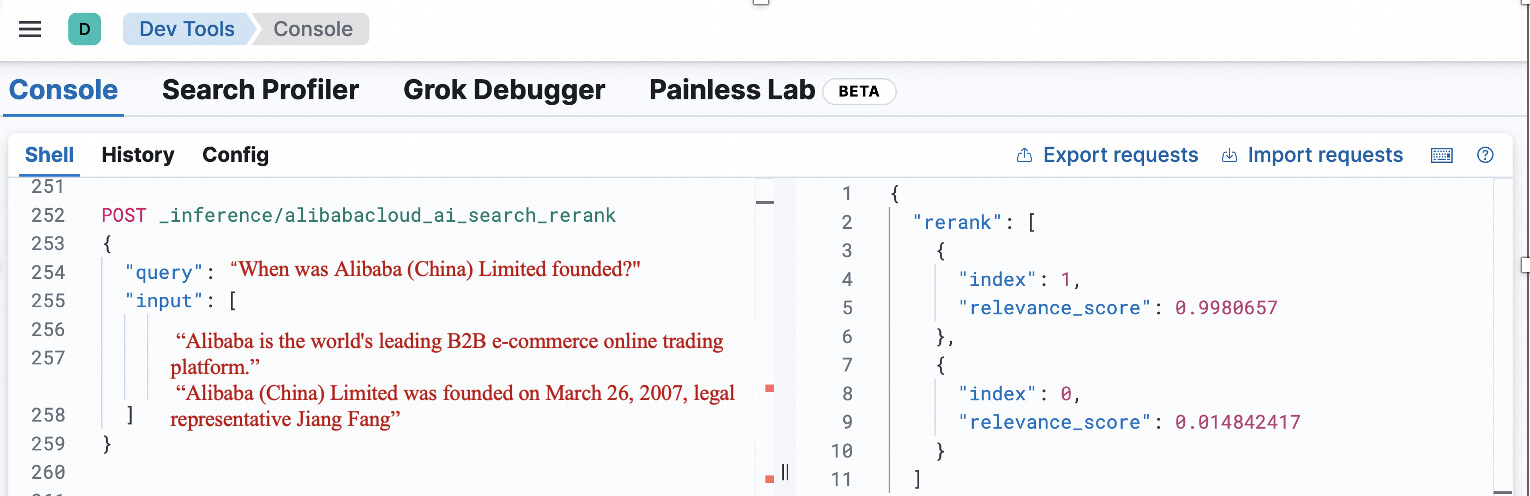Switch to the Console tab
The height and width of the screenshot is (496, 1530).
tap(63, 90)
